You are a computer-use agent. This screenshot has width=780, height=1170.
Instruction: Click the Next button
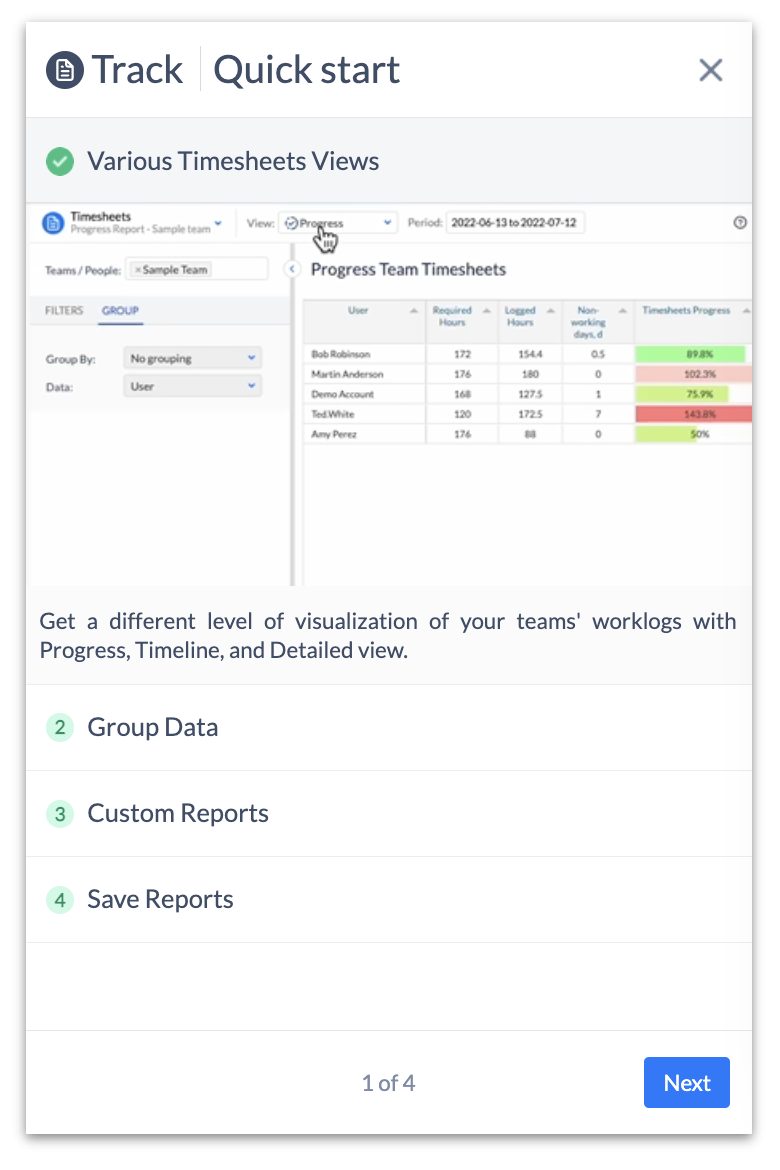tap(686, 1083)
